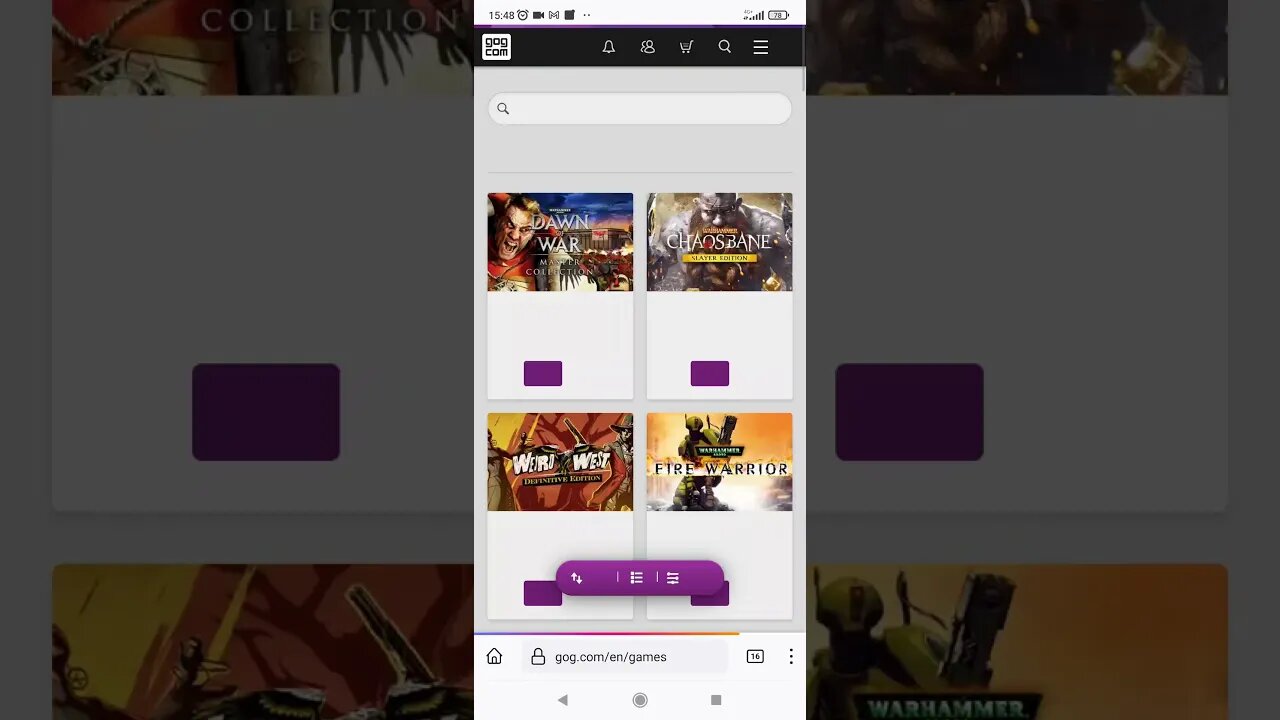Image resolution: width=1280 pixels, height=720 pixels.
Task: Open the Dawn of War Master Collection thumbnail
Action: pyautogui.click(x=560, y=242)
